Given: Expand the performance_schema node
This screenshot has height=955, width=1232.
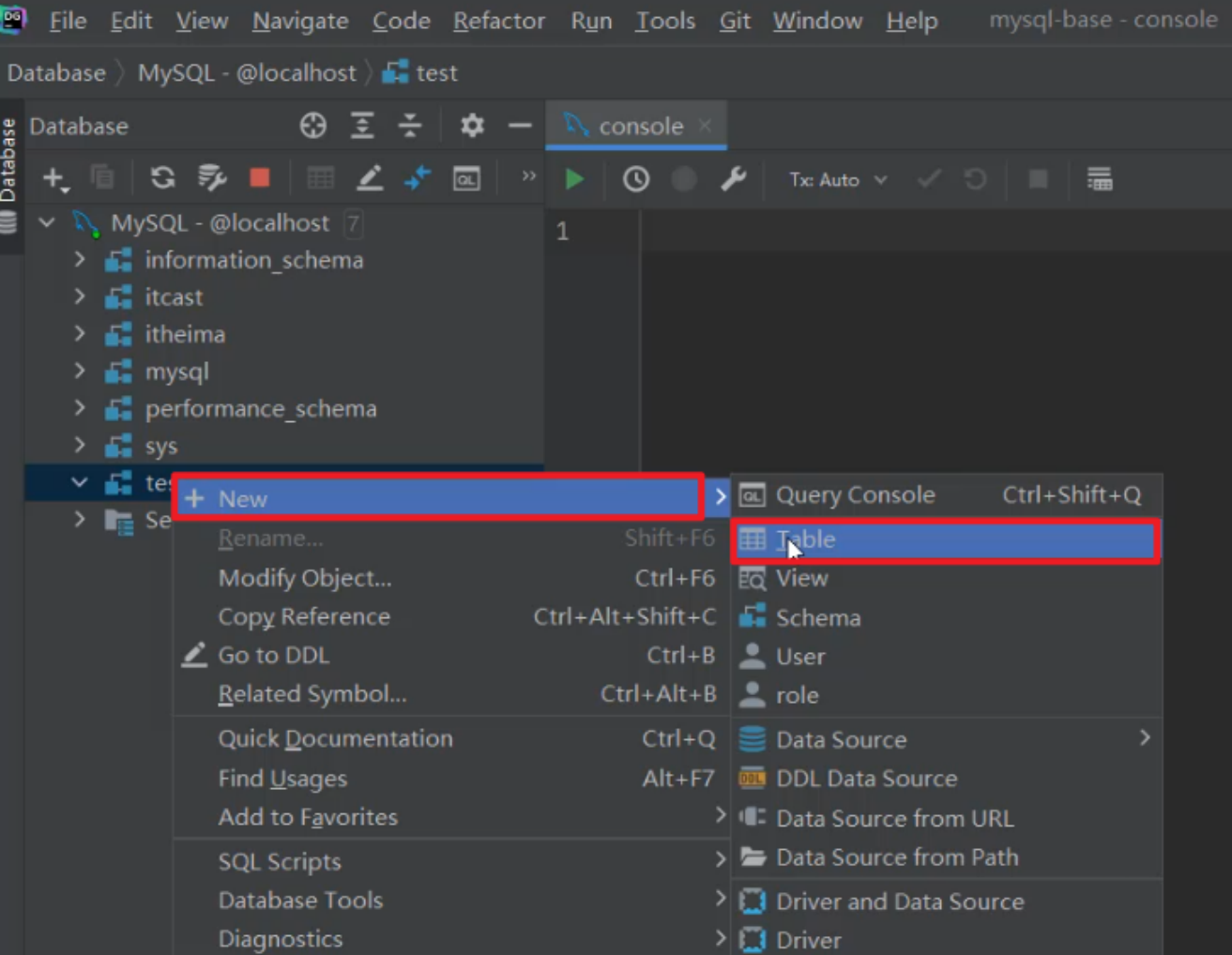Looking at the screenshot, I should point(80,408).
